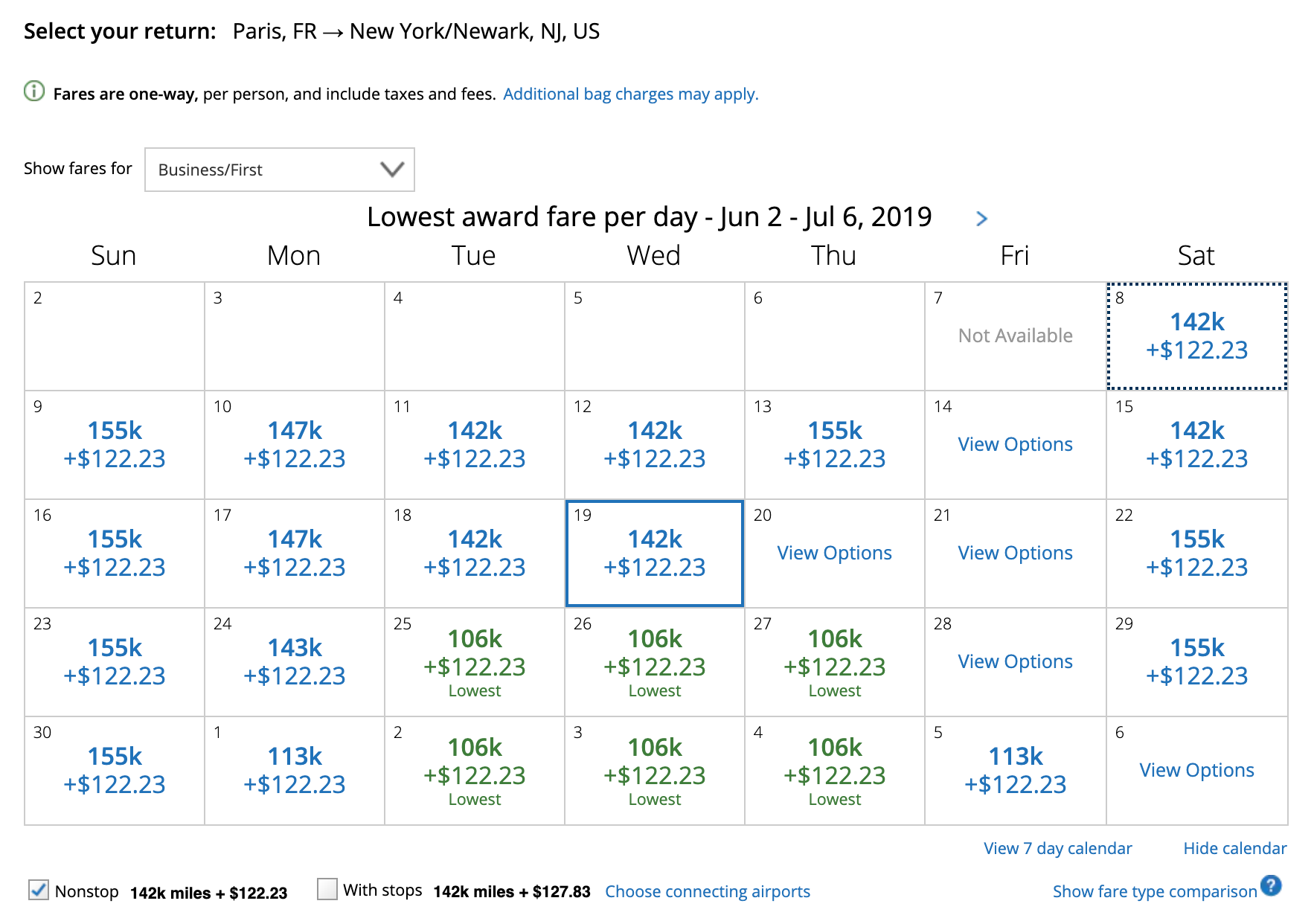
Task: Select June 19 highlighted 142k fare
Action: (x=654, y=553)
